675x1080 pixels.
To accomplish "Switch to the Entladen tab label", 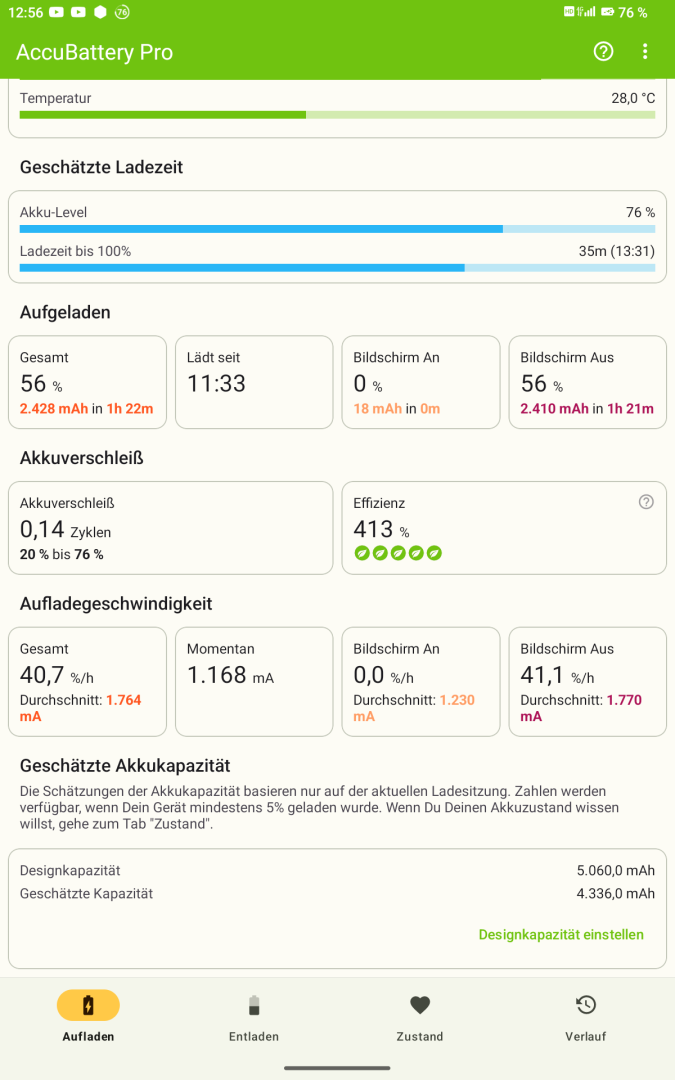I will coord(254,1037).
